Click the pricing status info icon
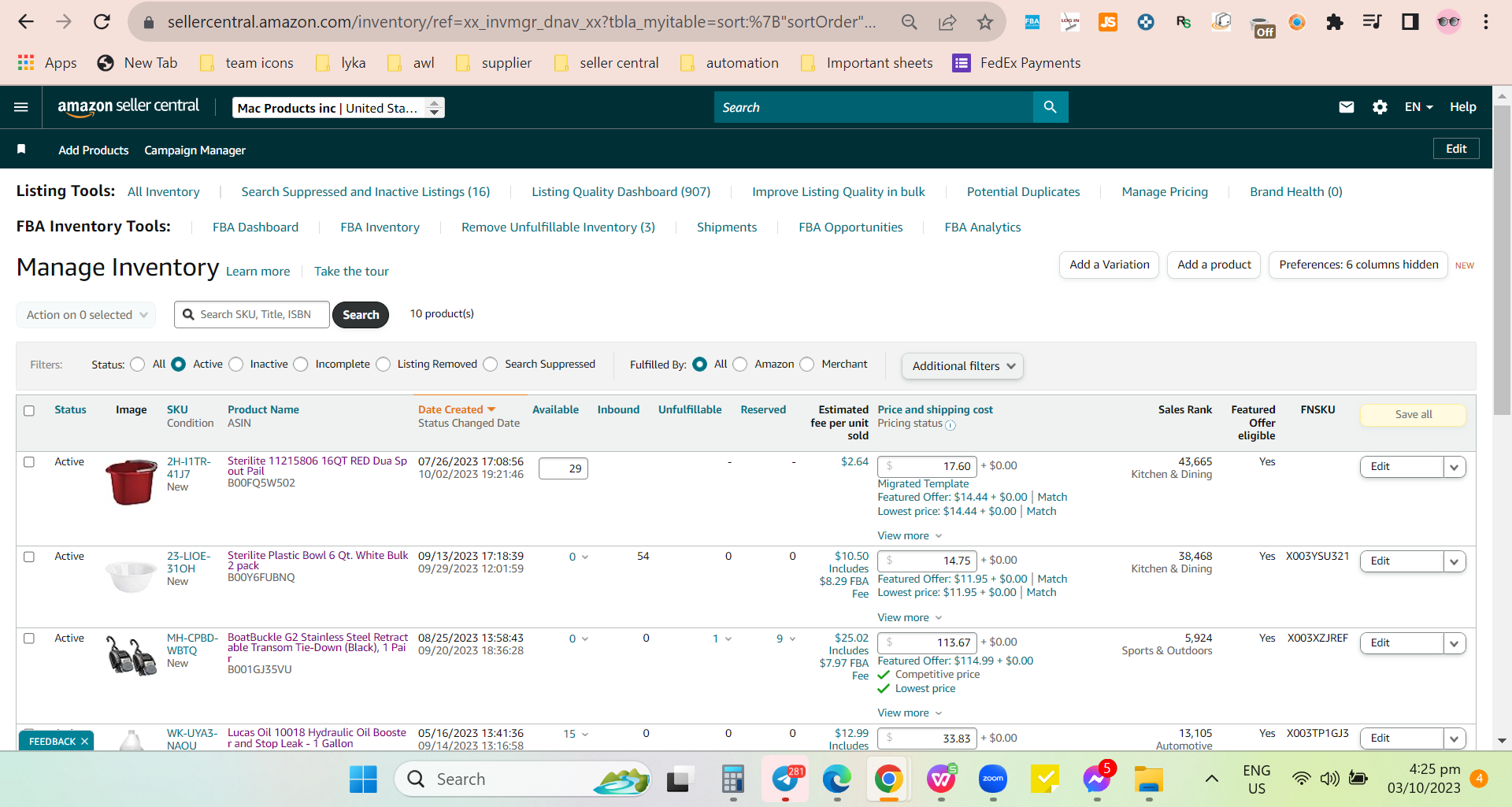The width and height of the screenshot is (1512, 807). click(x=951, y=425)
